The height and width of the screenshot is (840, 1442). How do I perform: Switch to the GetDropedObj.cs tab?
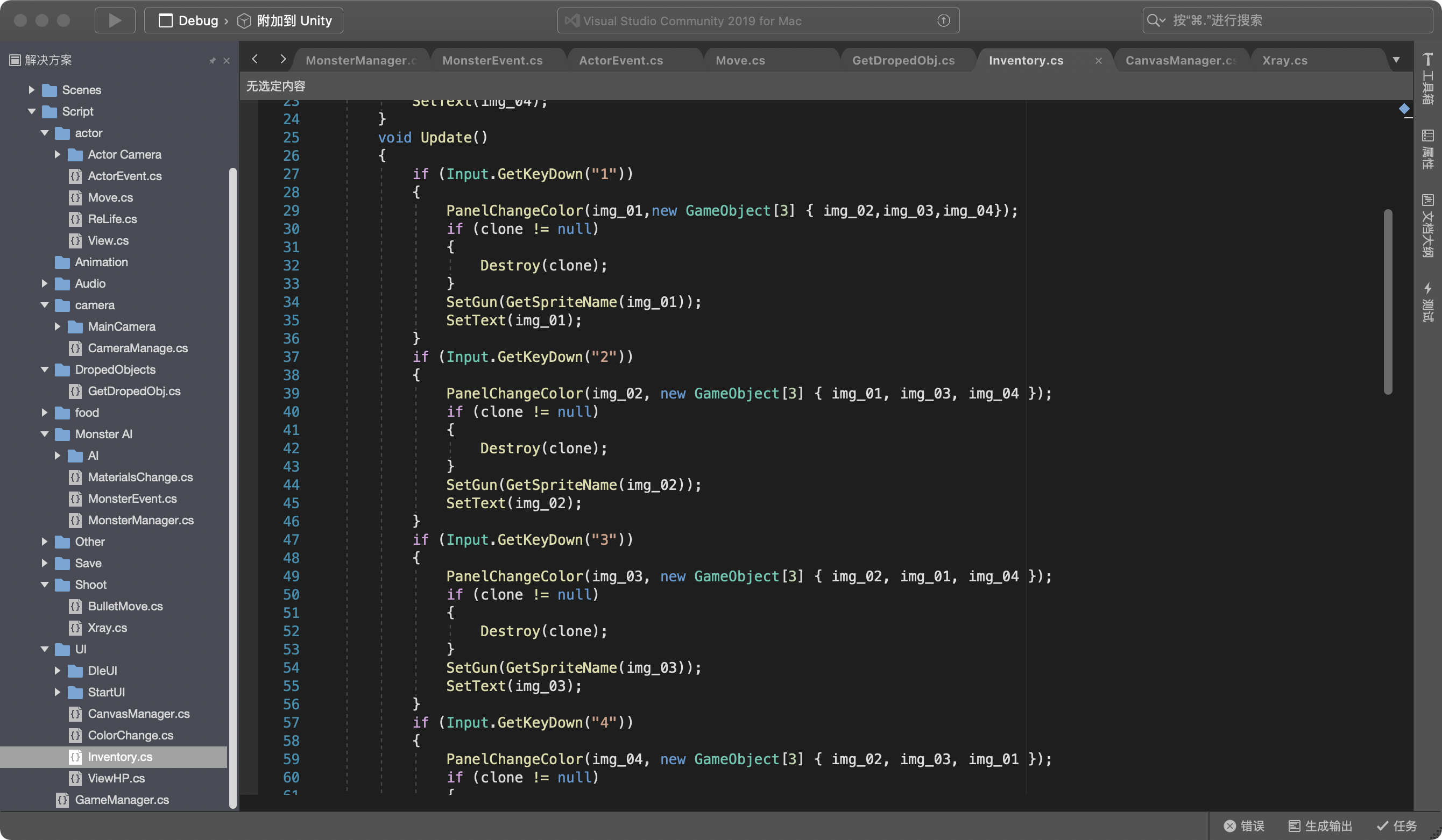point(903,61)
